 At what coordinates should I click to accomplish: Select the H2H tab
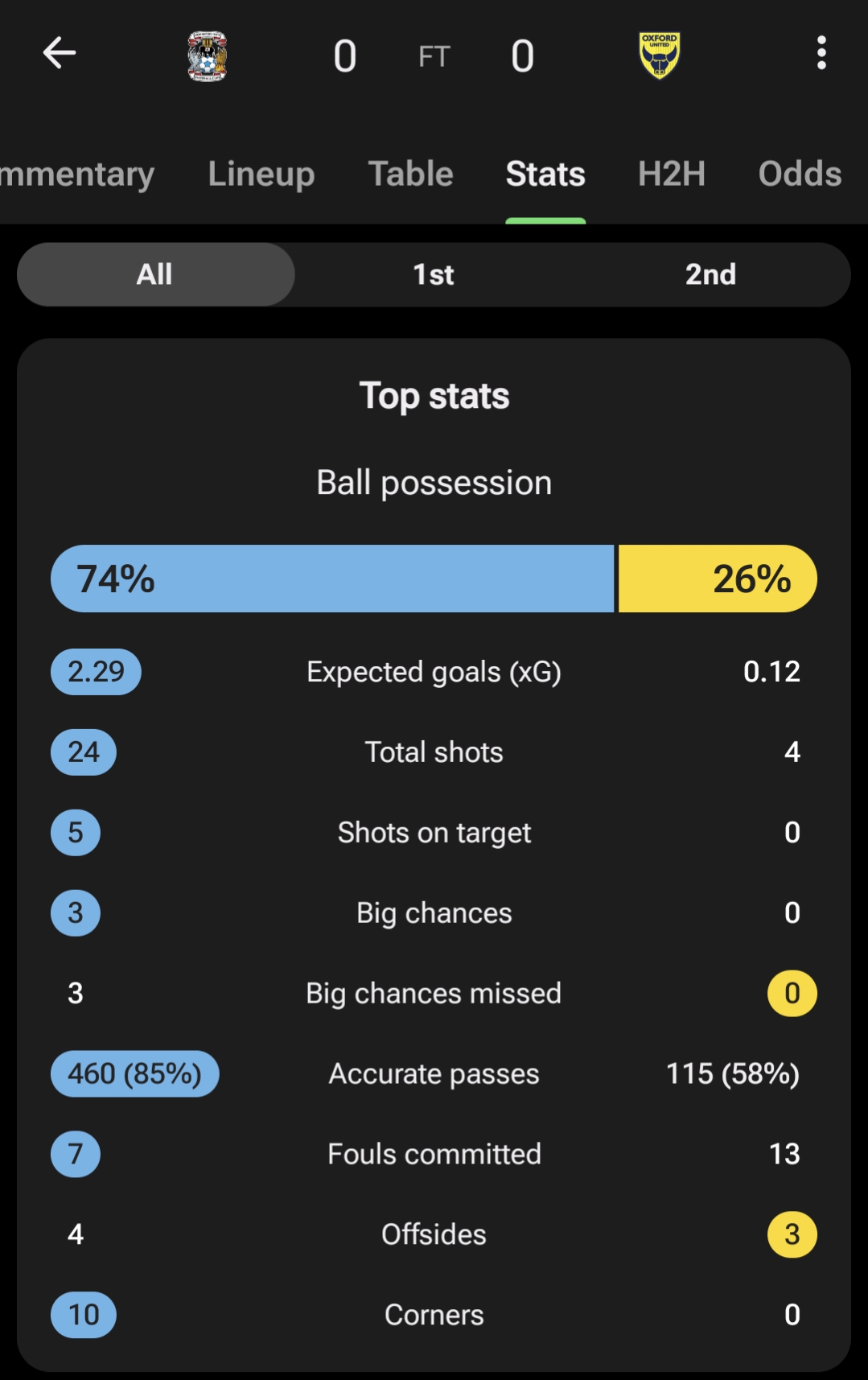[x=671, y=174]
